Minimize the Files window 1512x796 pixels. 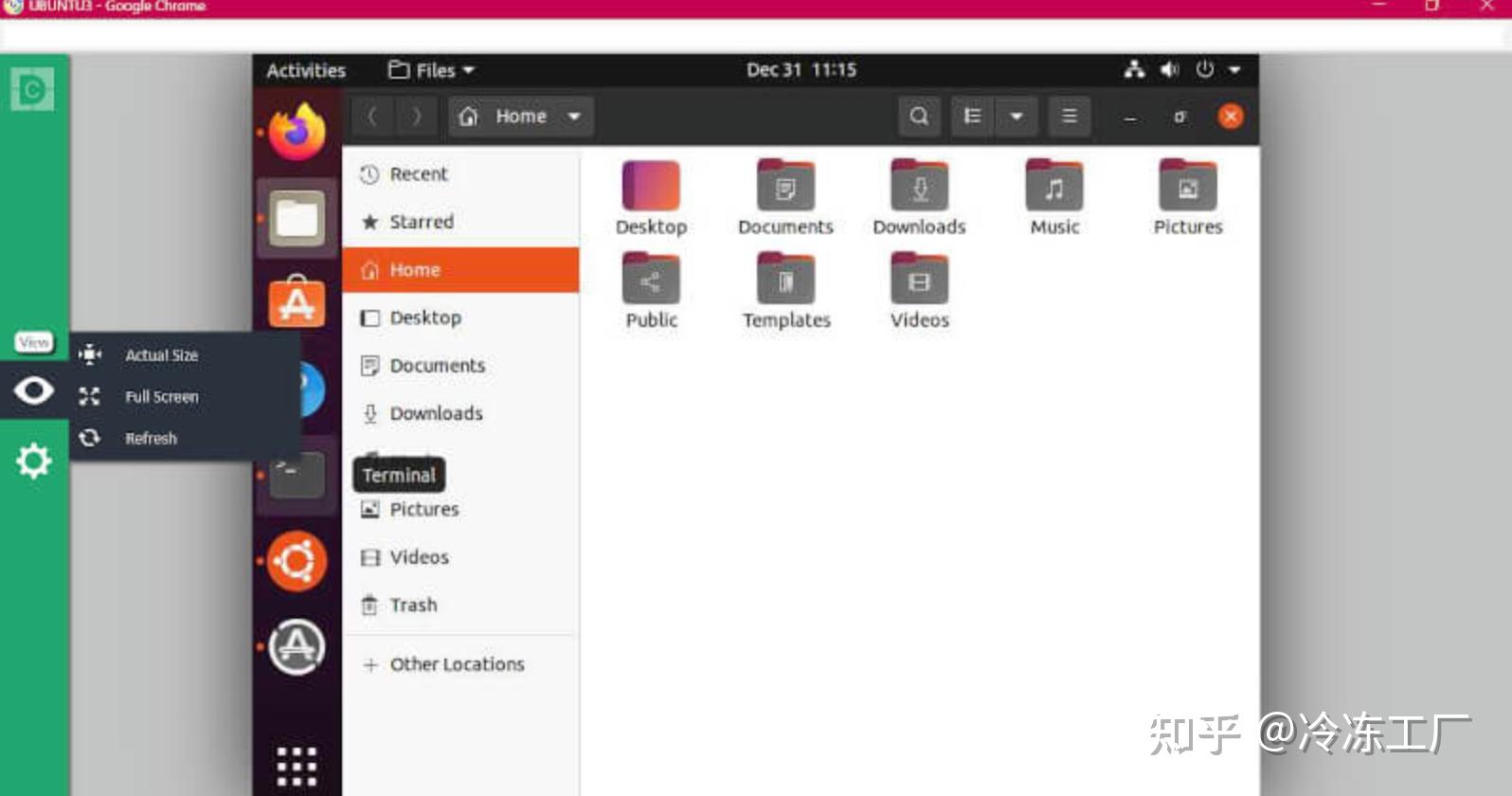click(1130, 118)
